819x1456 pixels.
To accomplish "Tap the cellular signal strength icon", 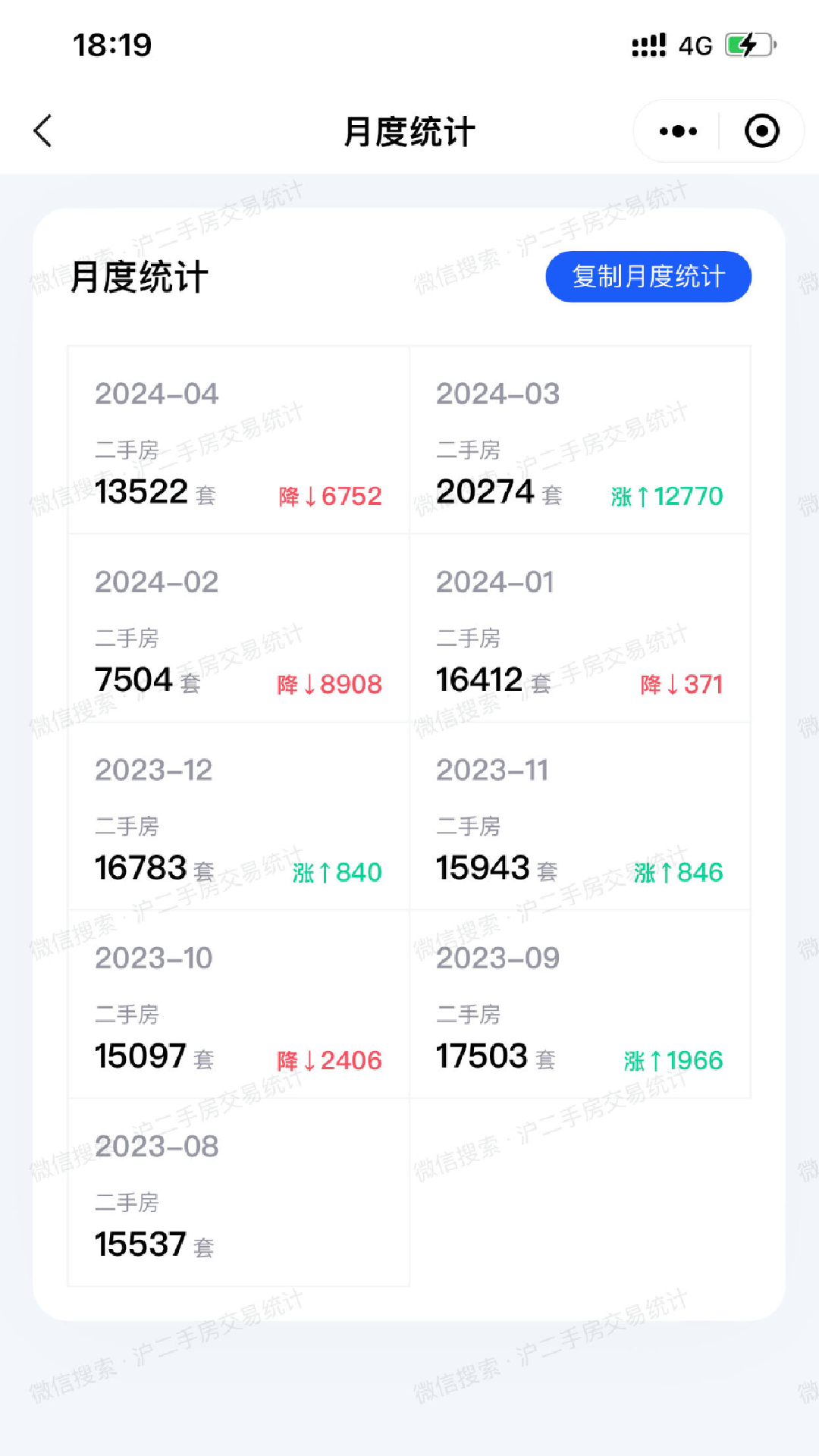I will click(x=648, y=45).
